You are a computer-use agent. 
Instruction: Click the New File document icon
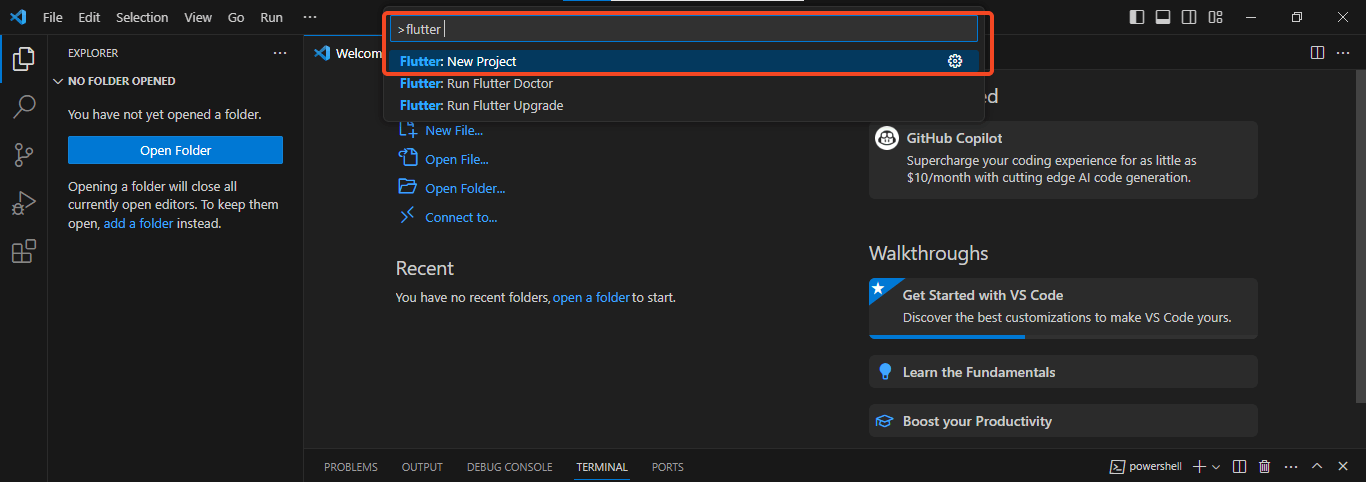click(407, 130)
